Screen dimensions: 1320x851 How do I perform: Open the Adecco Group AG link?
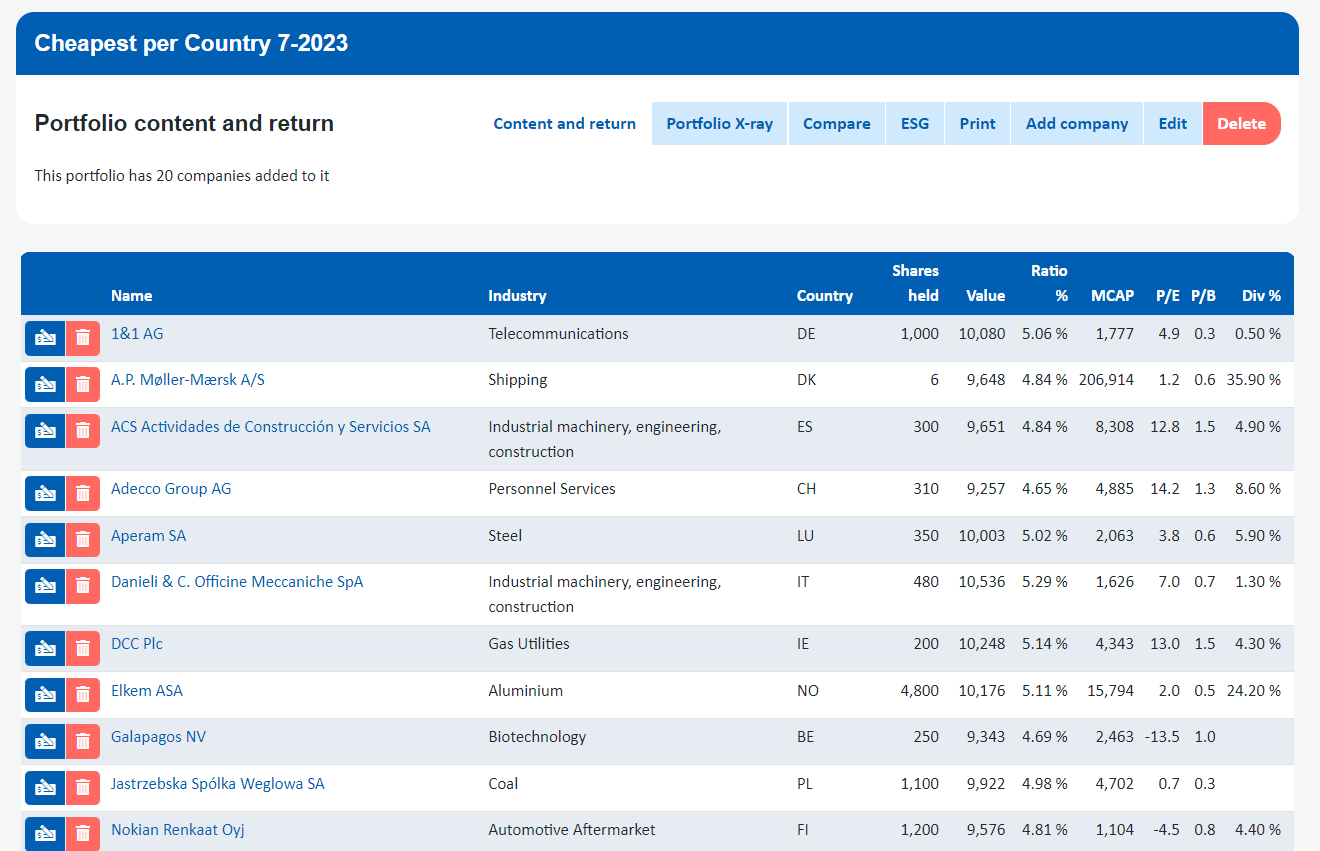[171, 489]
